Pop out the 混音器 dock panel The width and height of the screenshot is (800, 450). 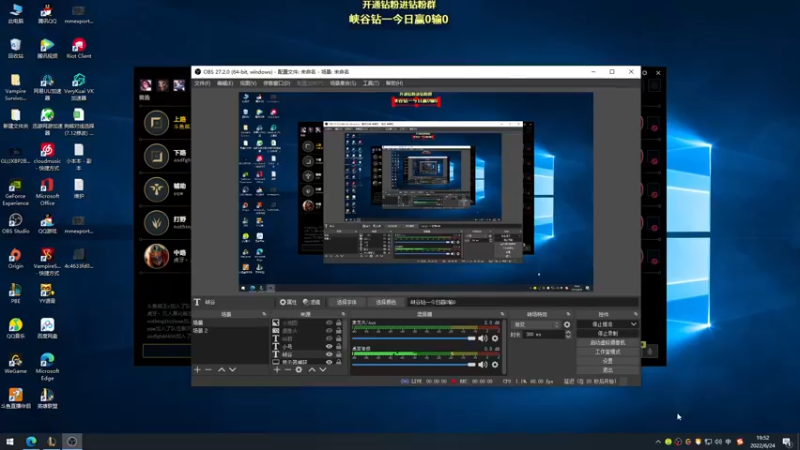coord(502,314)
